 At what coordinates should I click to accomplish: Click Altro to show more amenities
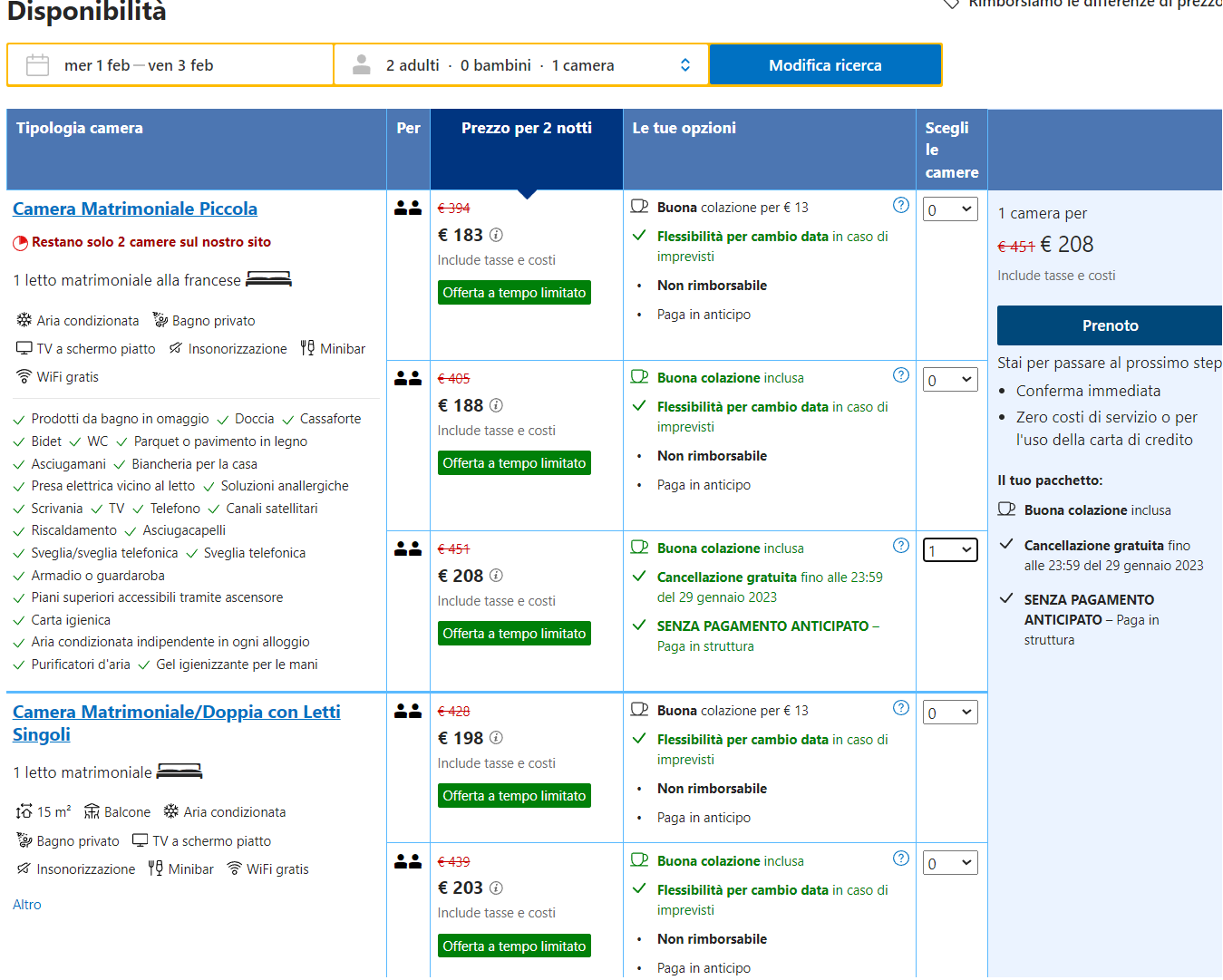pyautogui.click(x=27, y=905)
